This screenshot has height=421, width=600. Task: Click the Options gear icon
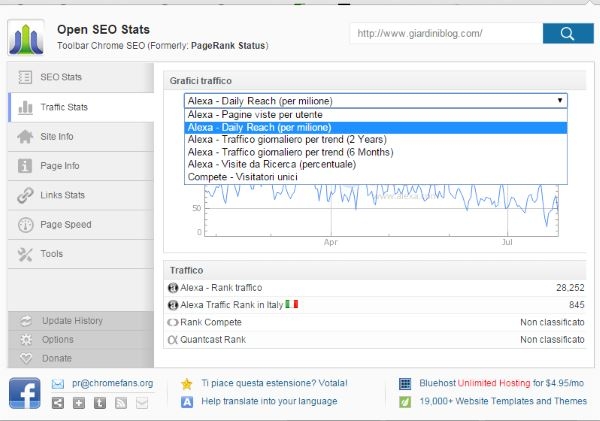click(x=26, y=339)
